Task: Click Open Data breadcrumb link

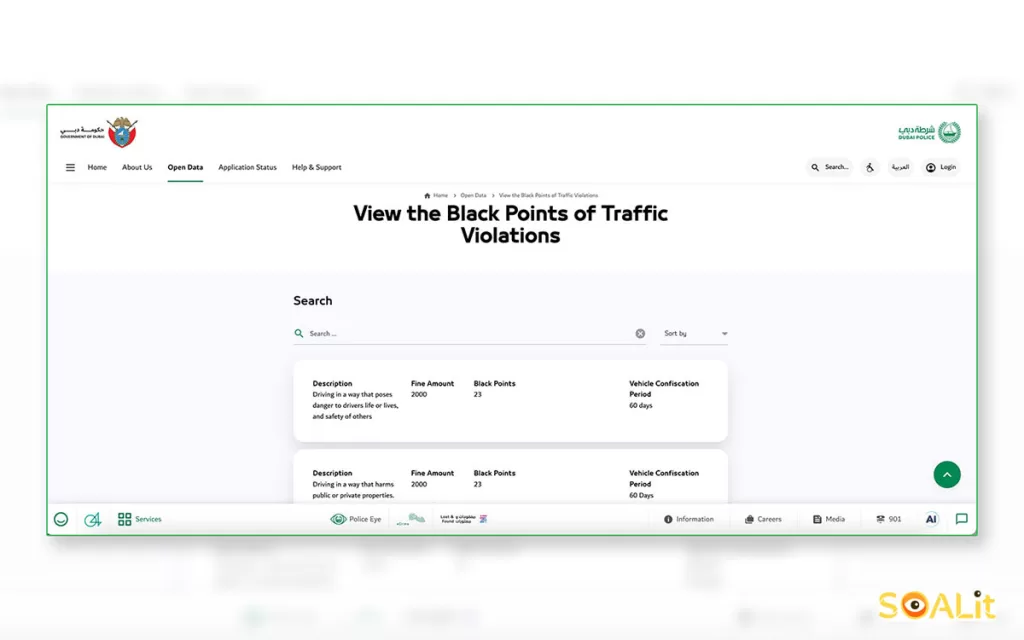Action: (x=473, y=196)
